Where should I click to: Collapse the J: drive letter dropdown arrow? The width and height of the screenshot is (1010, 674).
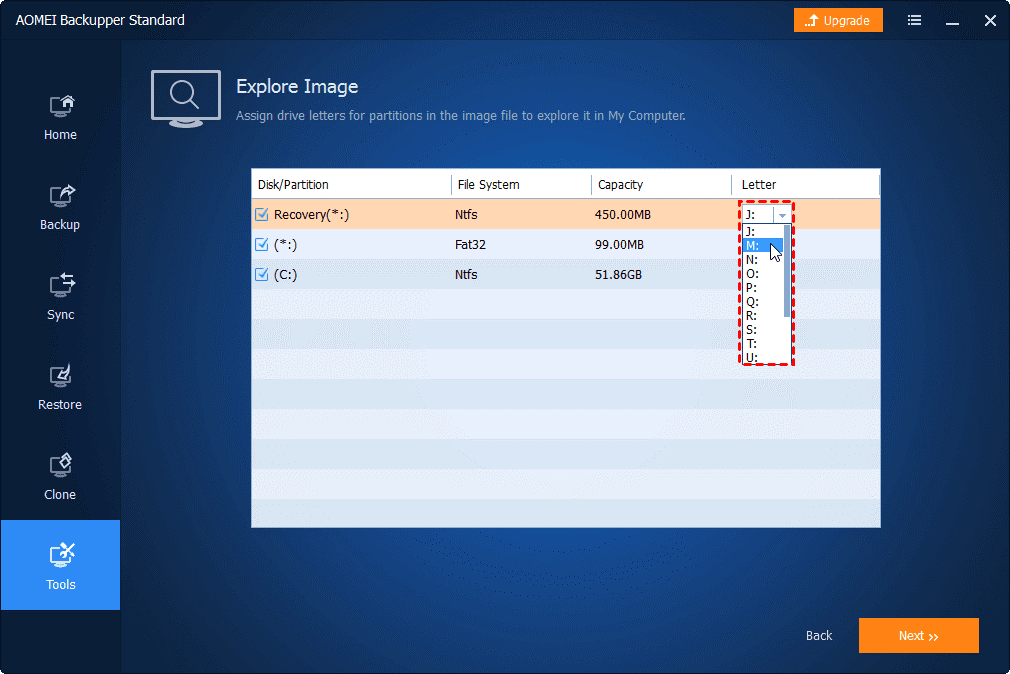(x=782, y=215)
